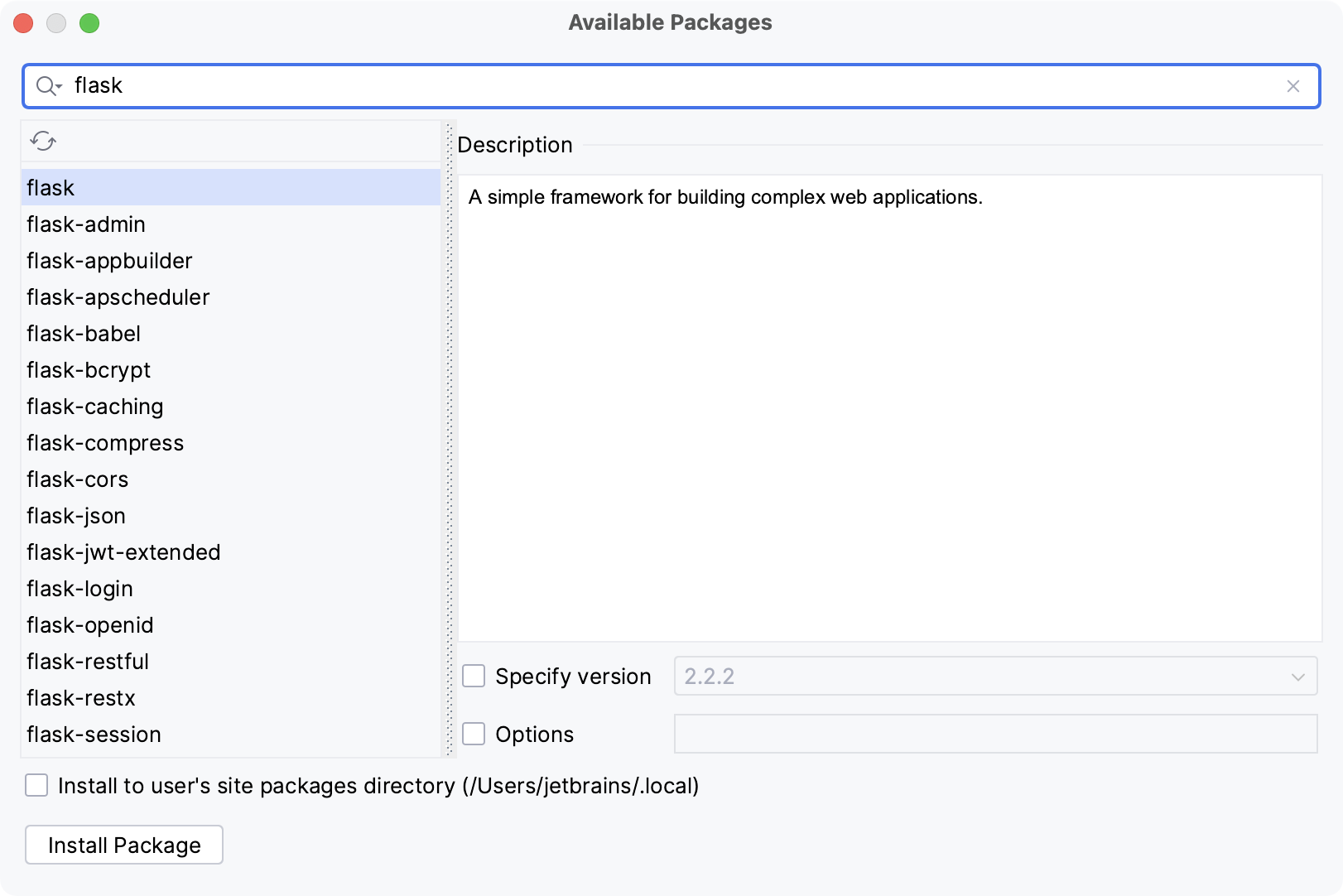Image resolution: width=1343 pixels, height=896 pixels.
Task: Open the version dropdown showing 2.2.2
Action: point(1297,676)
